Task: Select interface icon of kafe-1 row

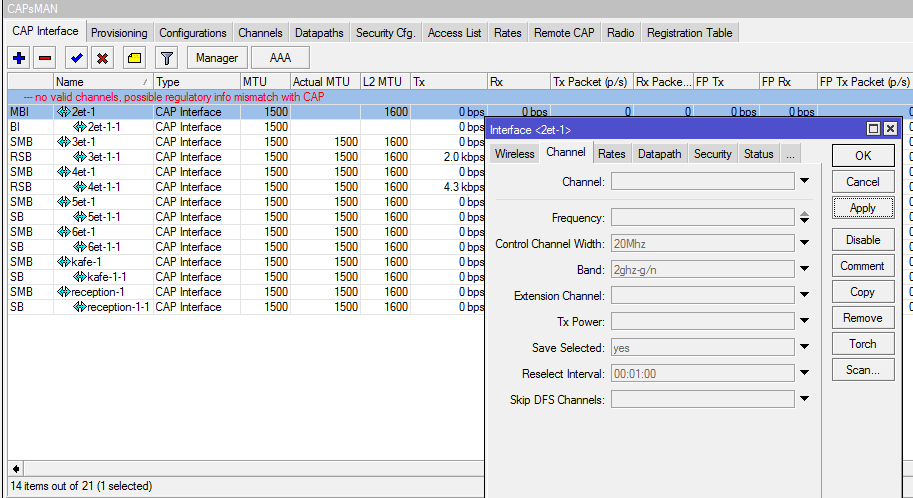Action: pyautogui.click(x=63, y=262)
